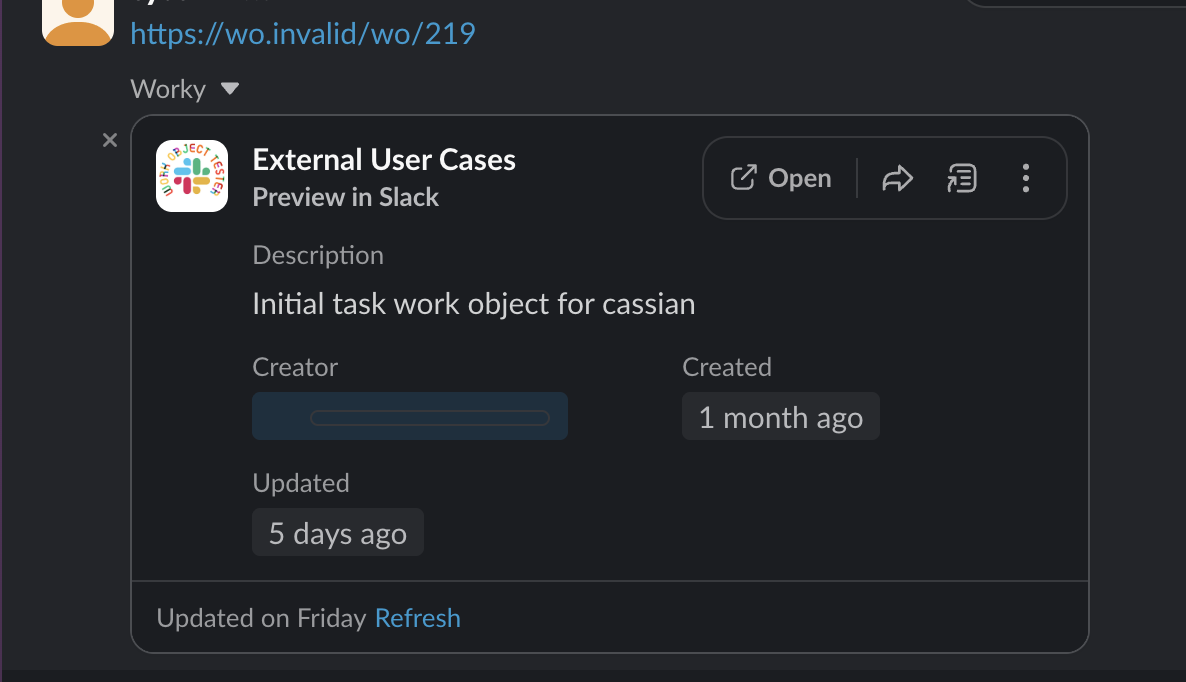This screenshot has height=682, width=1186.
Task: Click the orange user avatar
Action: 78,22
